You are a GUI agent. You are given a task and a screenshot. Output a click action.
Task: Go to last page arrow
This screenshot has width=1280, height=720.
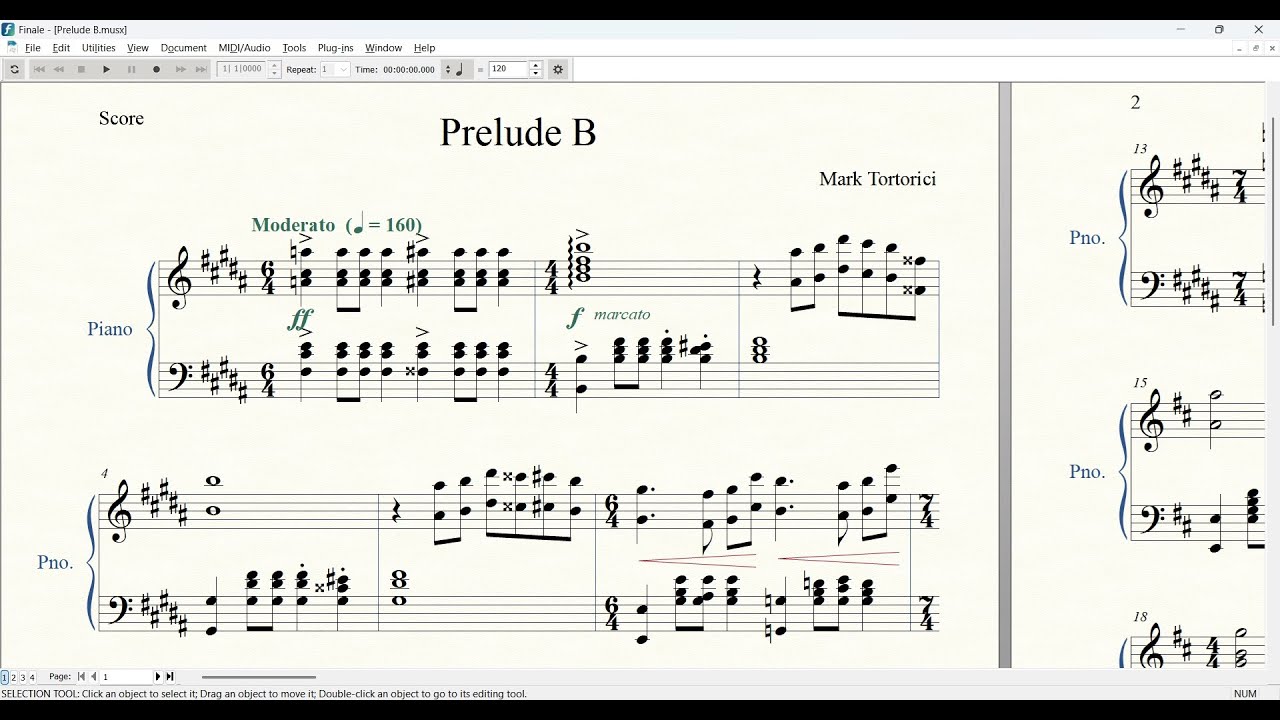170,677
